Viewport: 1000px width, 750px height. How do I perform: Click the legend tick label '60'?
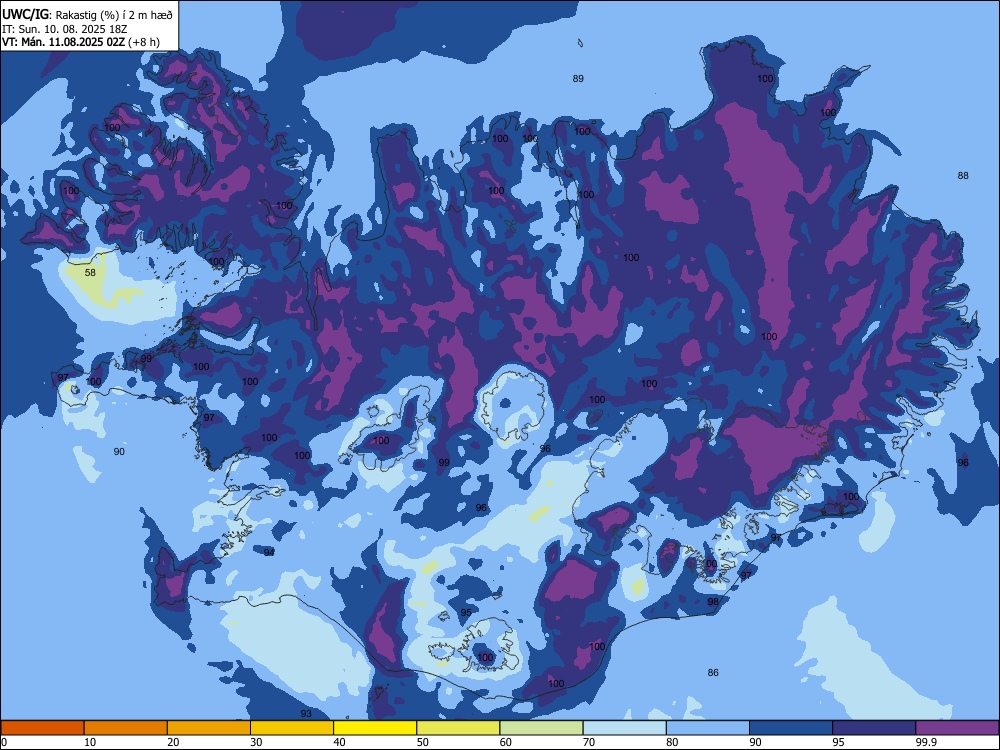[x=506, y=742]
